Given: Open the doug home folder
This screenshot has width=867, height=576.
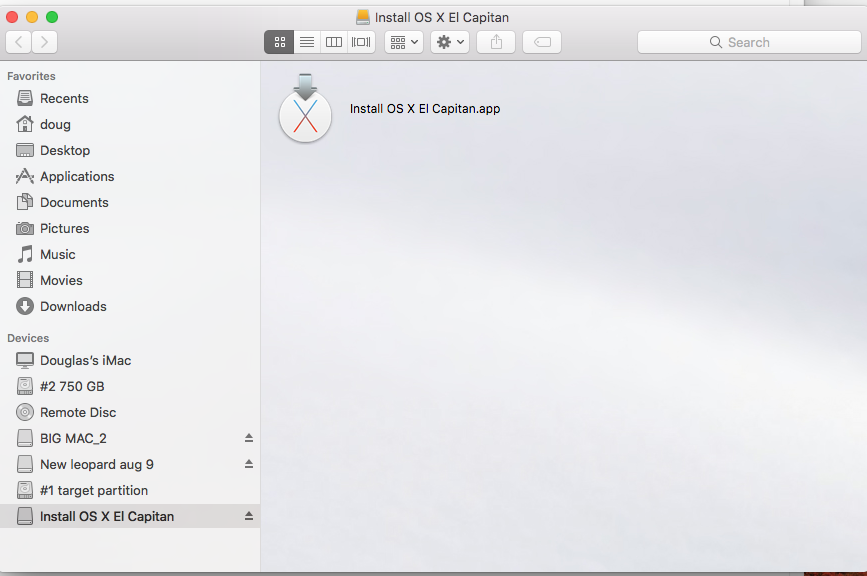Looking at the screenshot, I should click(130, 124).
